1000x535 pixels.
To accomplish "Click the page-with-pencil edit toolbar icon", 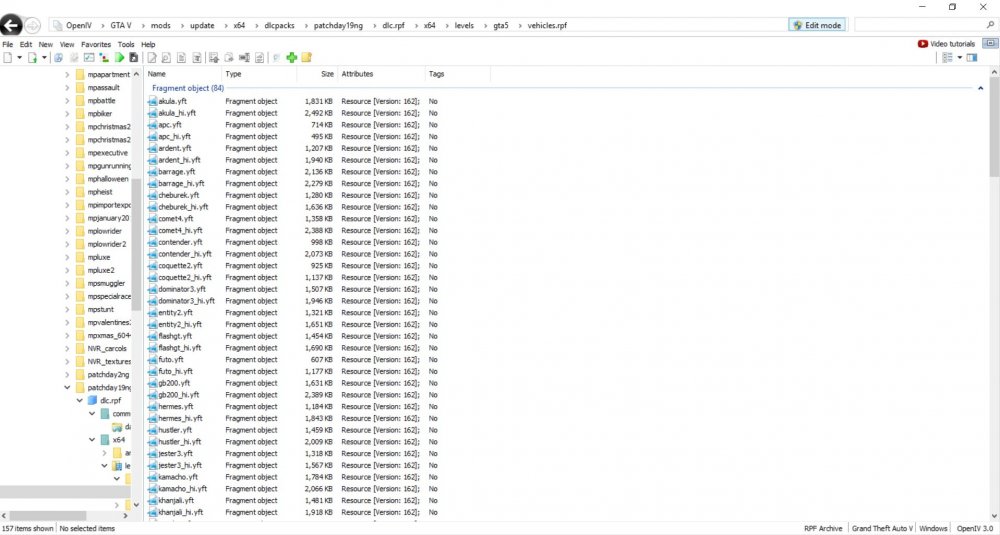I will pos(152,57).
